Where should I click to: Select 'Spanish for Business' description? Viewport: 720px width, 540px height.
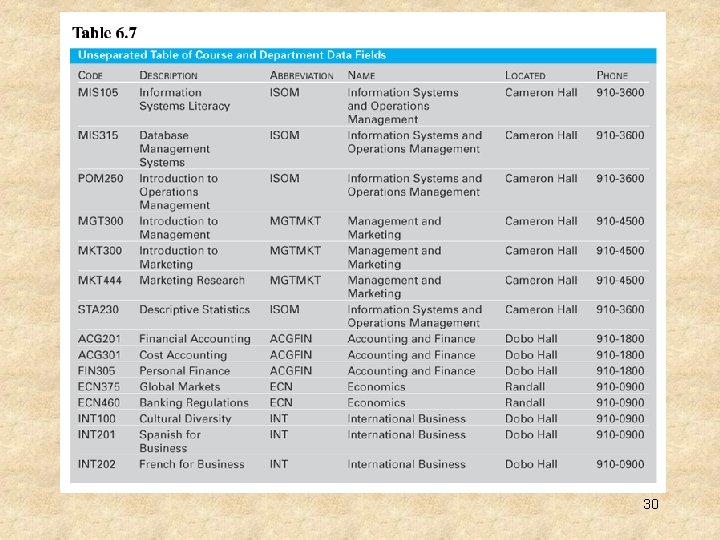[x=170, y=441]
